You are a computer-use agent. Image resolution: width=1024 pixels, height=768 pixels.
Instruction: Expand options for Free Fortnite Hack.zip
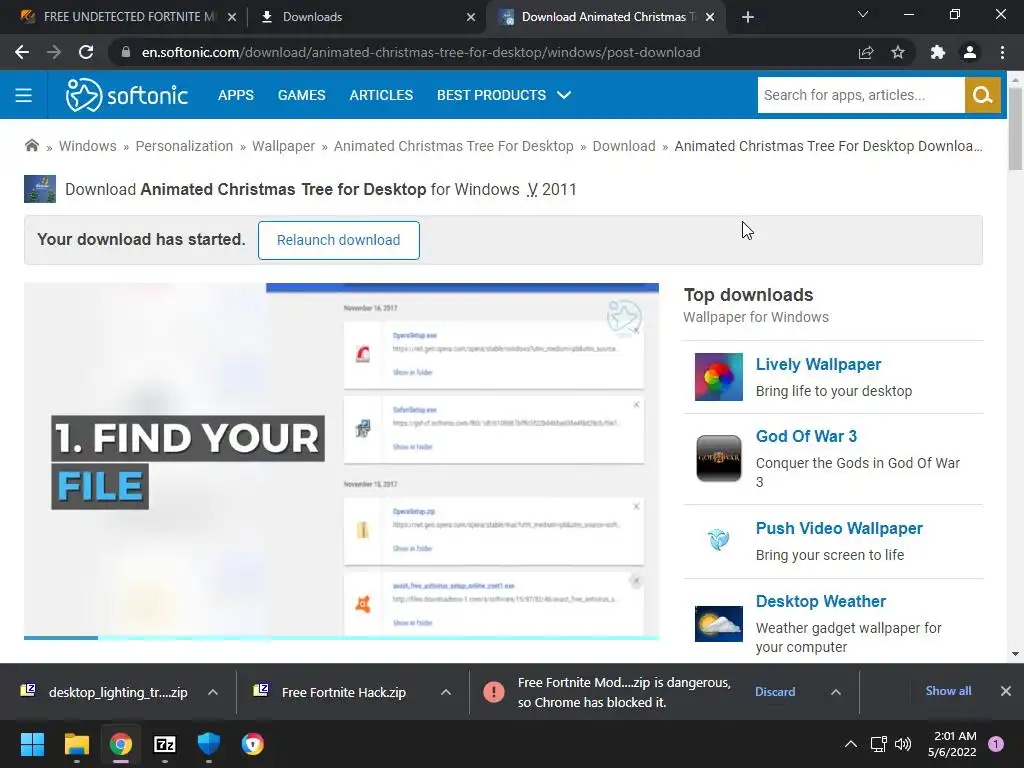(x=446, y=692)
